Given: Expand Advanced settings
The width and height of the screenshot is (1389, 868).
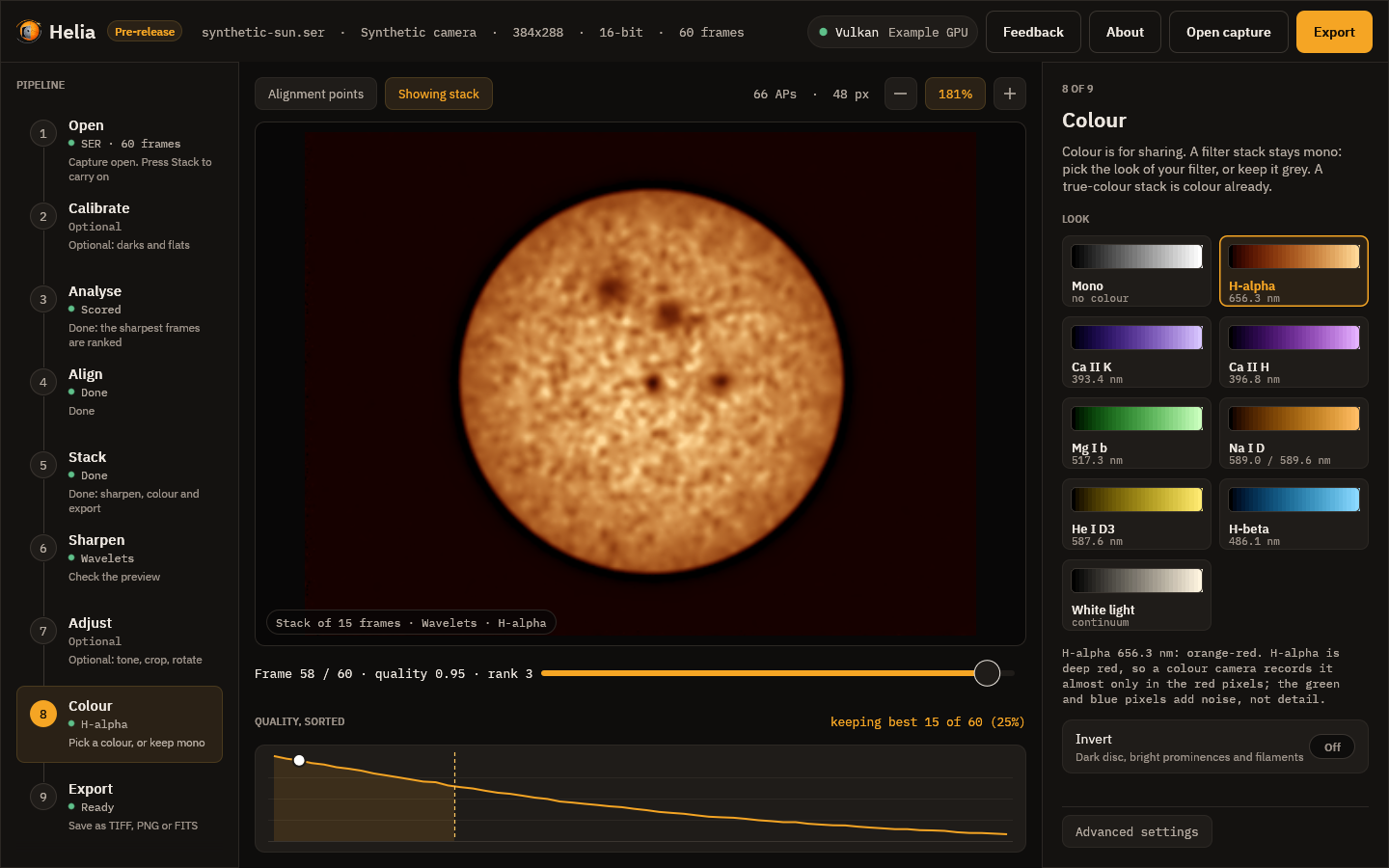Looking at the screenshot, I should point(1137,831).
